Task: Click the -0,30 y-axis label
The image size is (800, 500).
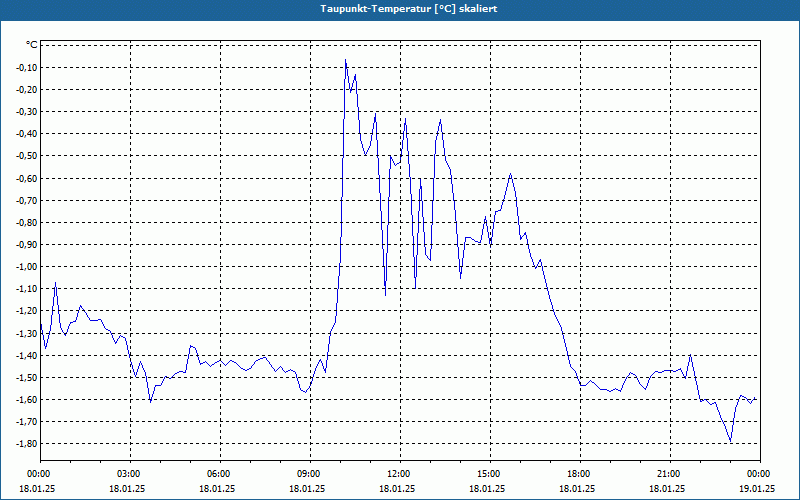Action: [x=27, y=111]
